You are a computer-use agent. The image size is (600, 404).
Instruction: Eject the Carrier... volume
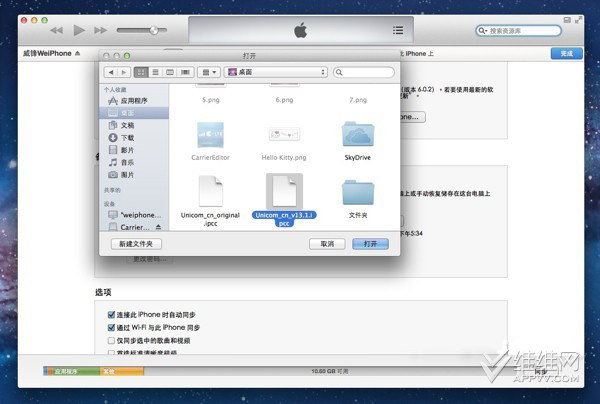(158, 227)
